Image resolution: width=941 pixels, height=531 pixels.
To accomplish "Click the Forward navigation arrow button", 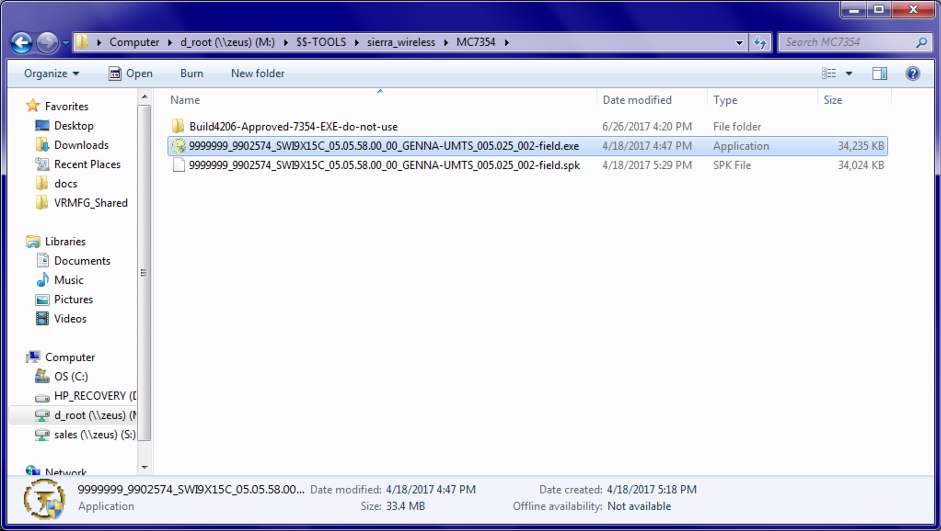I will 47,43.
